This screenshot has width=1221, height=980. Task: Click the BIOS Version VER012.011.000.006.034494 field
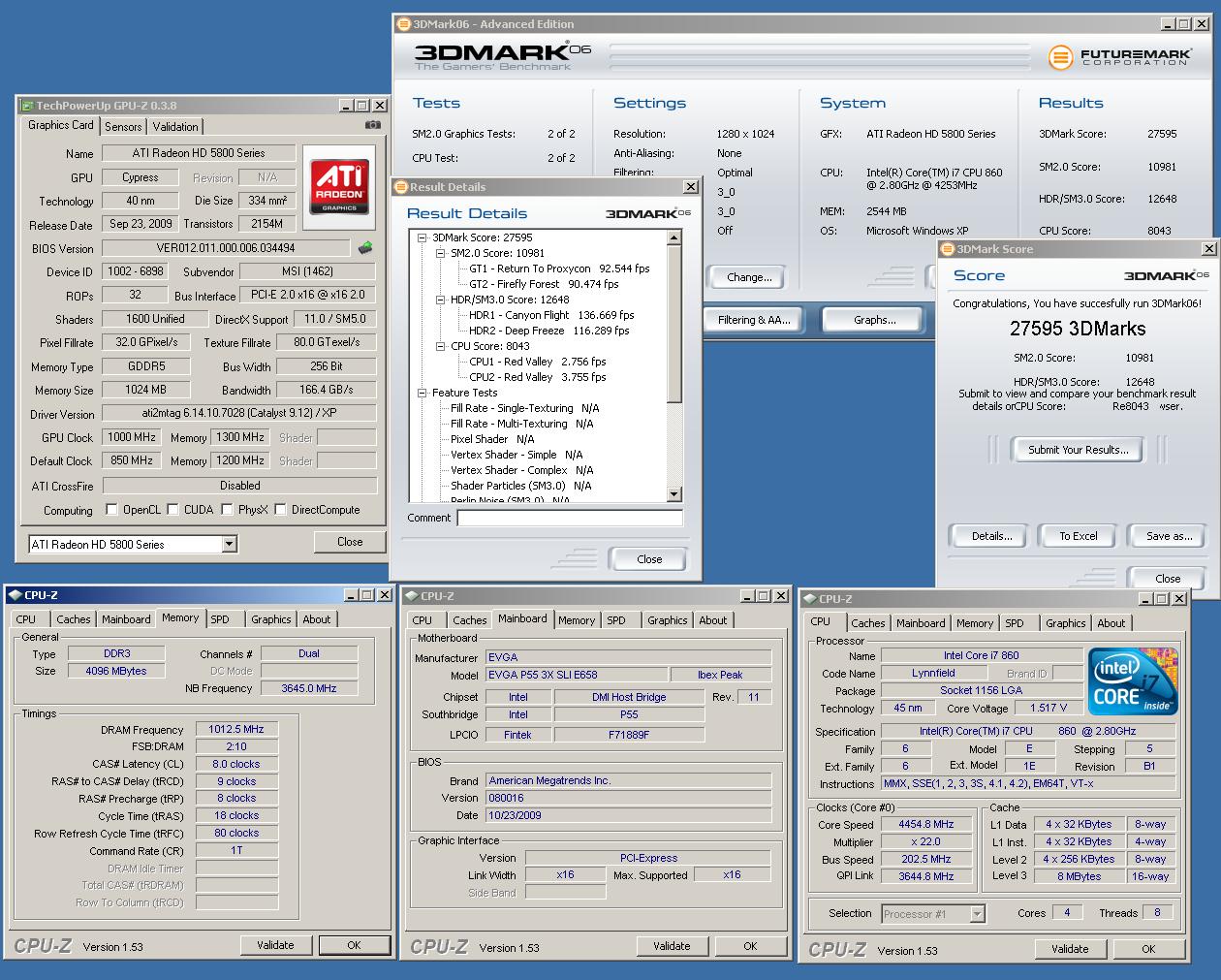(226, 248)
